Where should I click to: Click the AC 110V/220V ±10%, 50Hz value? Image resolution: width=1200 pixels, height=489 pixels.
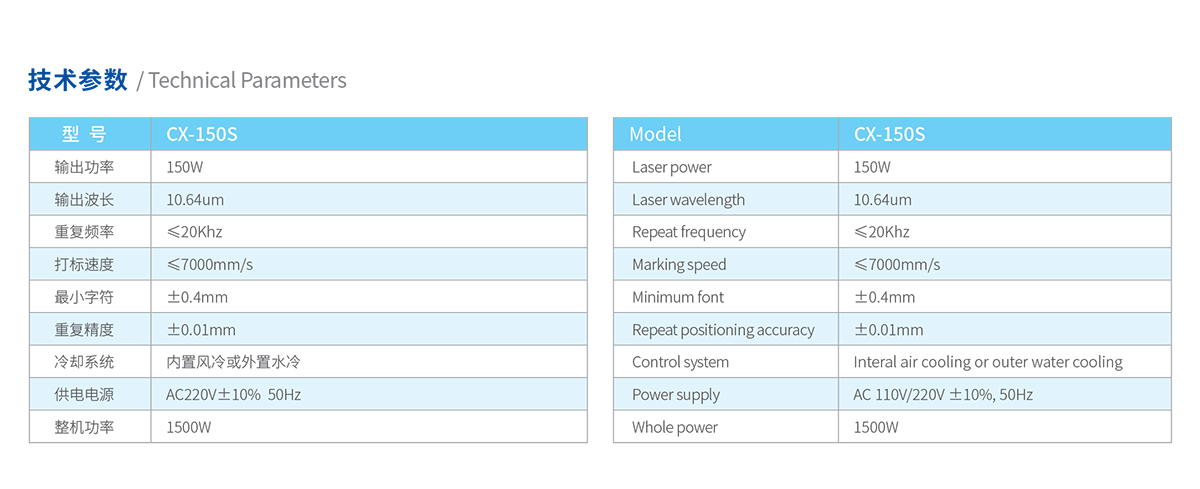pos(943,394)
